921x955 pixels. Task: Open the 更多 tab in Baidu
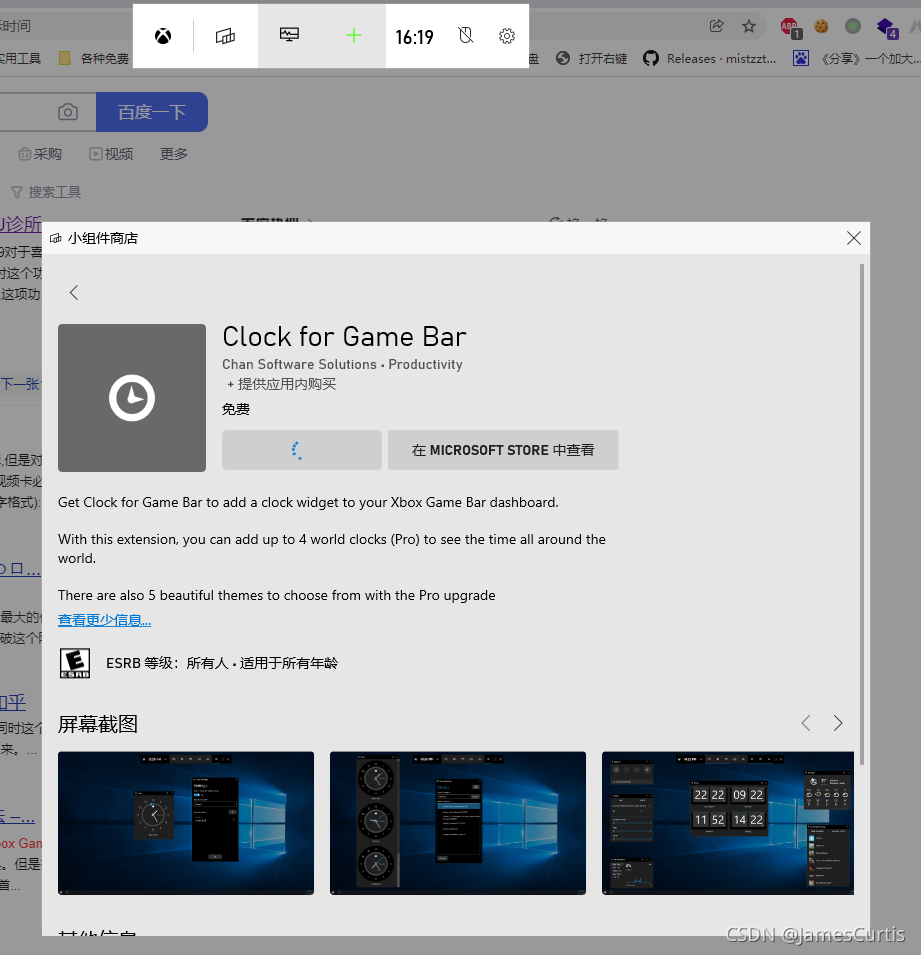pyautogui.click(x=174, y=154)
